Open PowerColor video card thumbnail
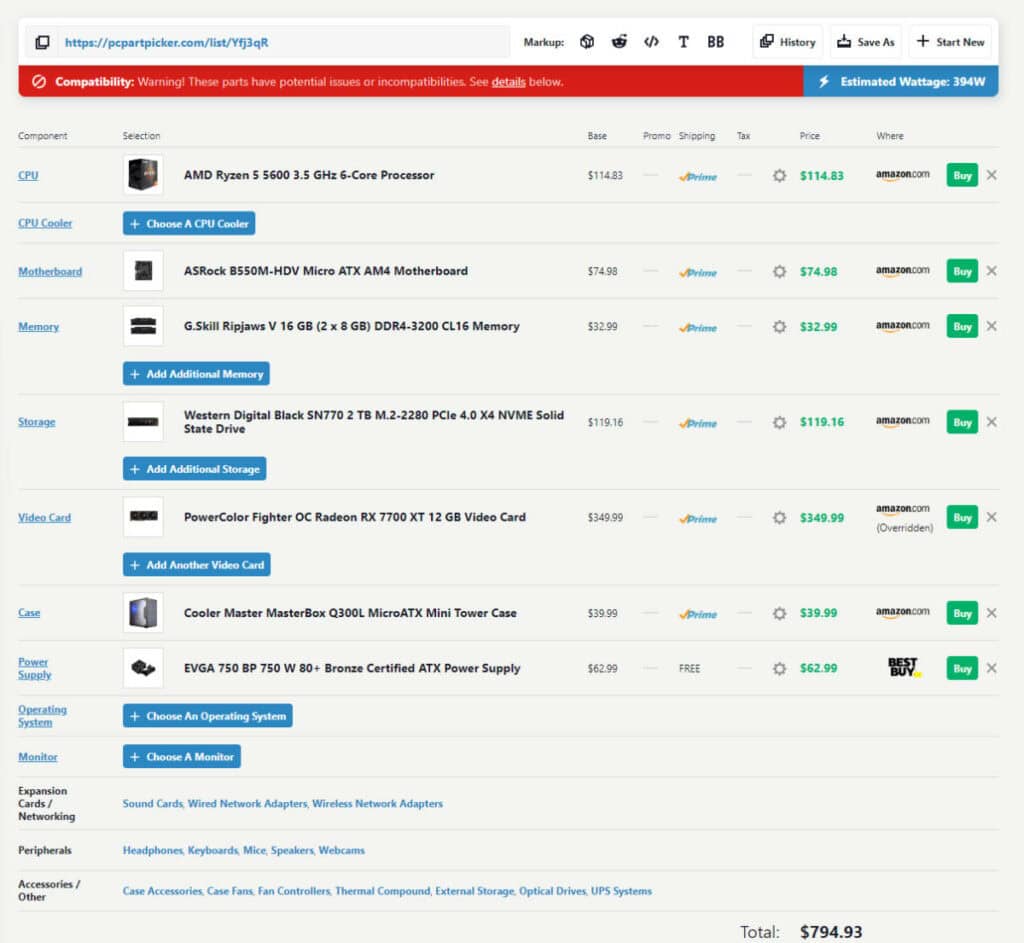Viewport: 1024px width, 943px height. click(x=143, y=517)
